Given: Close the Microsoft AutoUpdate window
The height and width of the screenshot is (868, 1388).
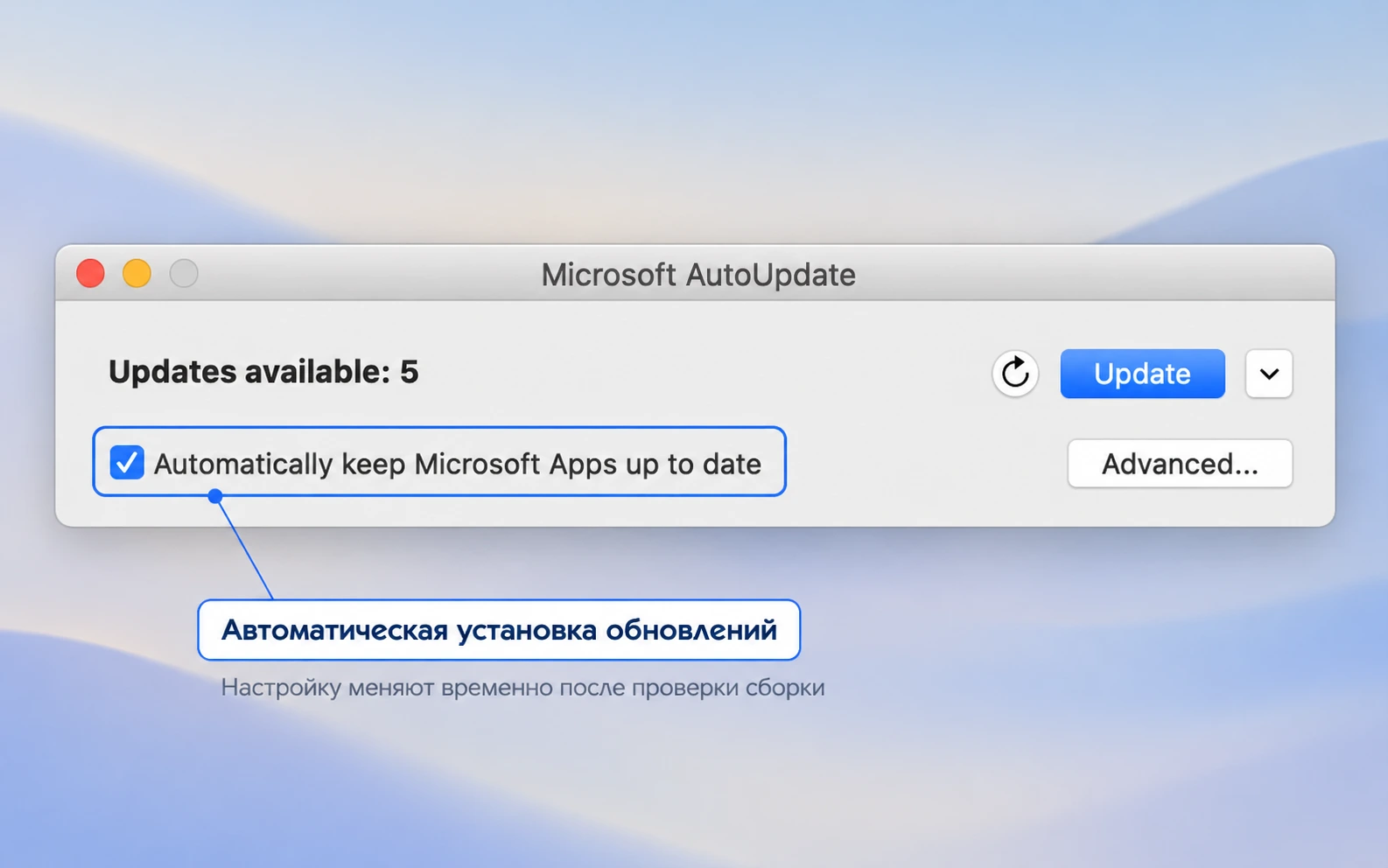Looking at the screenshot, I should (x=90, y=274).
